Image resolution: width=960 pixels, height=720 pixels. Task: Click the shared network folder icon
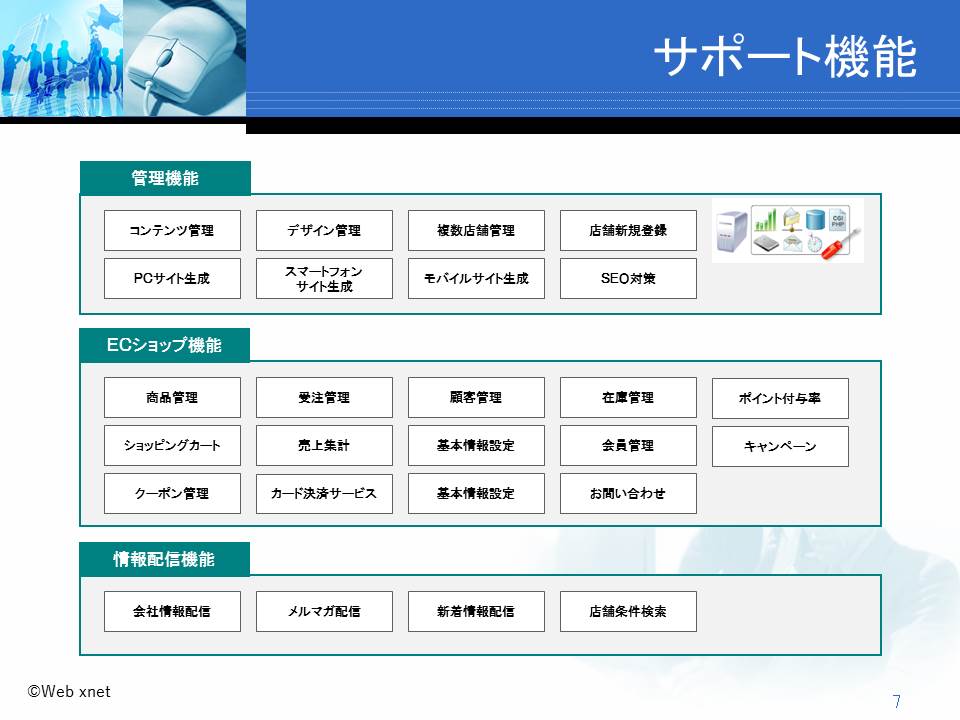coord(792,220)
